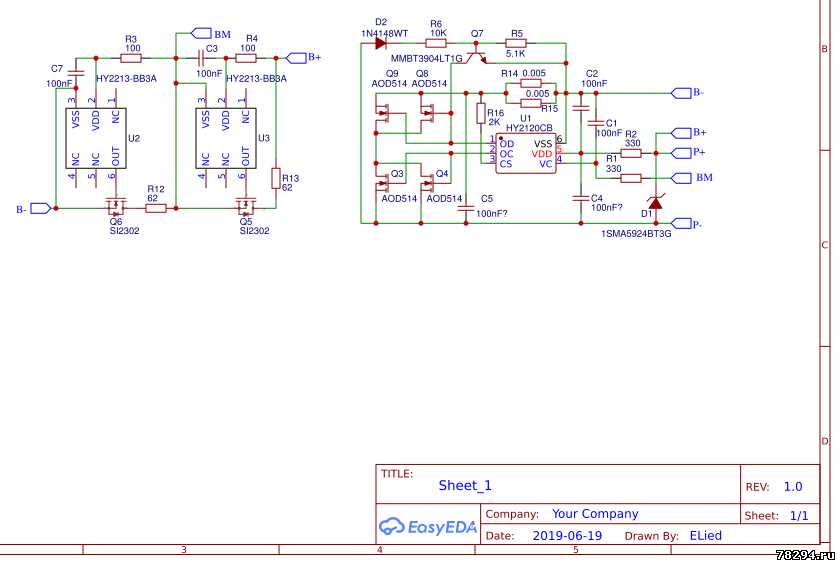
Task: Click the Q9 designator label
Action: click(392, 73)
